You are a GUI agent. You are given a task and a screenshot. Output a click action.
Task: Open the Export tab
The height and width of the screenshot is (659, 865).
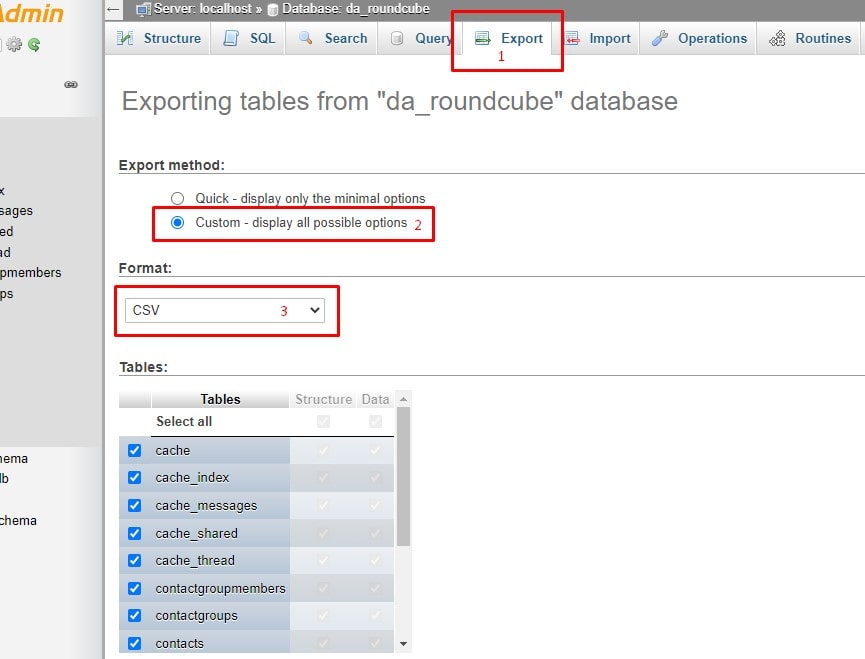click(508, 39)
